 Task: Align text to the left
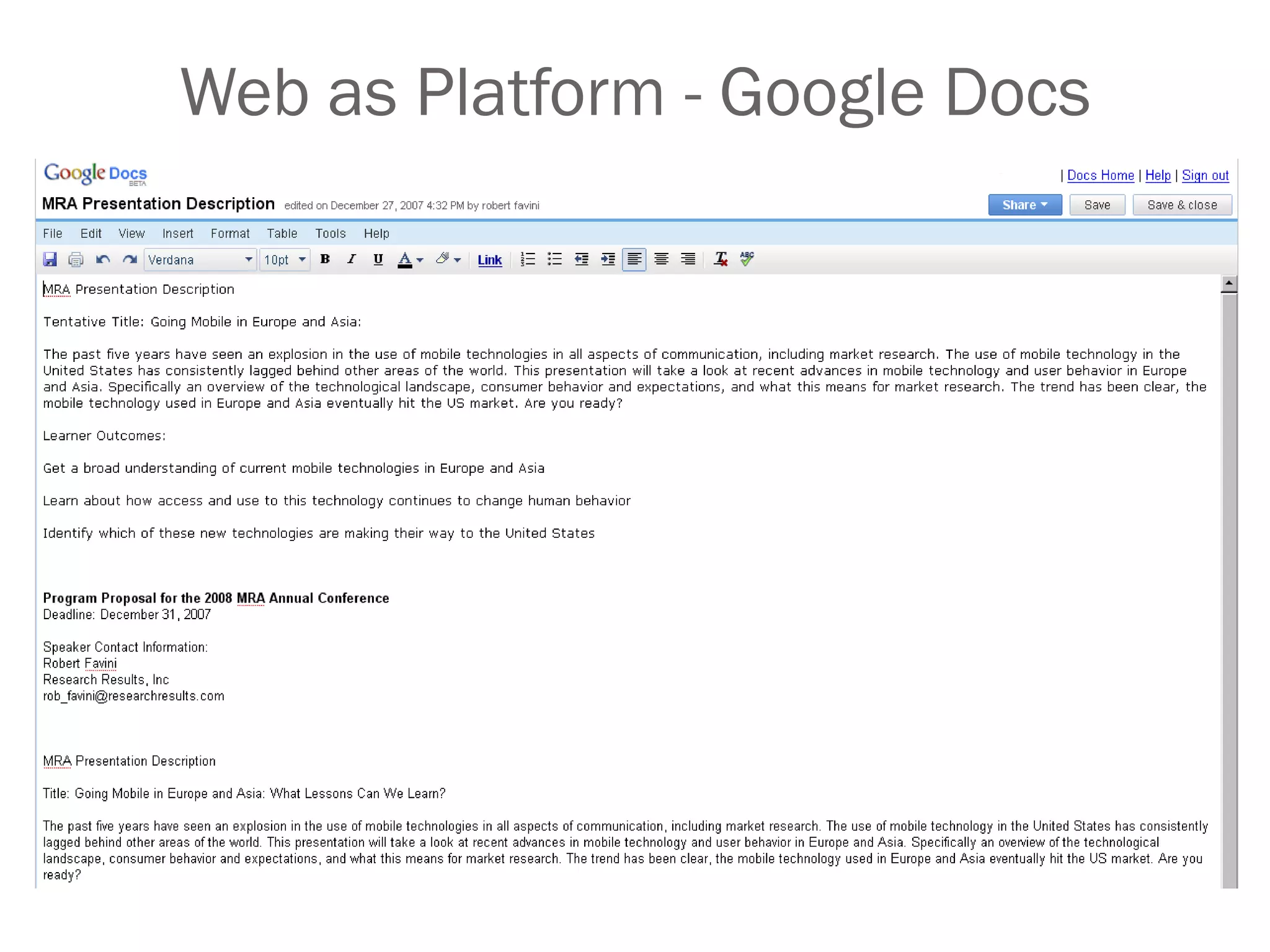[x=634, y=259]
